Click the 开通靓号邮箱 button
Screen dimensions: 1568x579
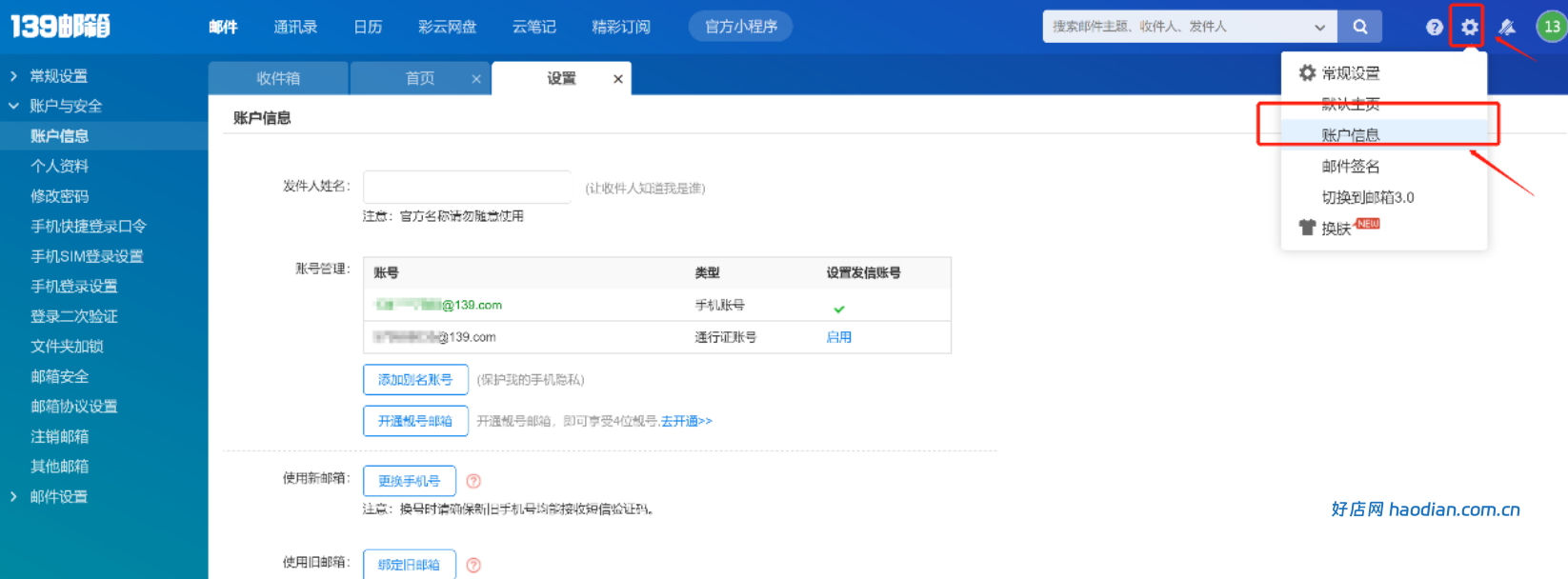pyautogui.click(x=415, y=420)
